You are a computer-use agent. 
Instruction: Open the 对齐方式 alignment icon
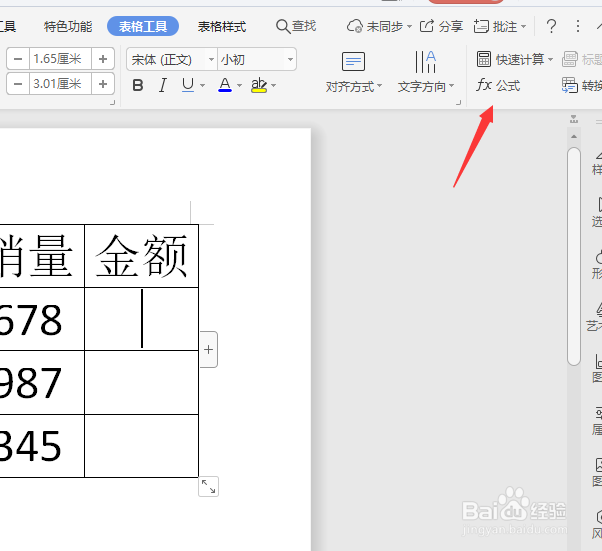click(353, 61)
